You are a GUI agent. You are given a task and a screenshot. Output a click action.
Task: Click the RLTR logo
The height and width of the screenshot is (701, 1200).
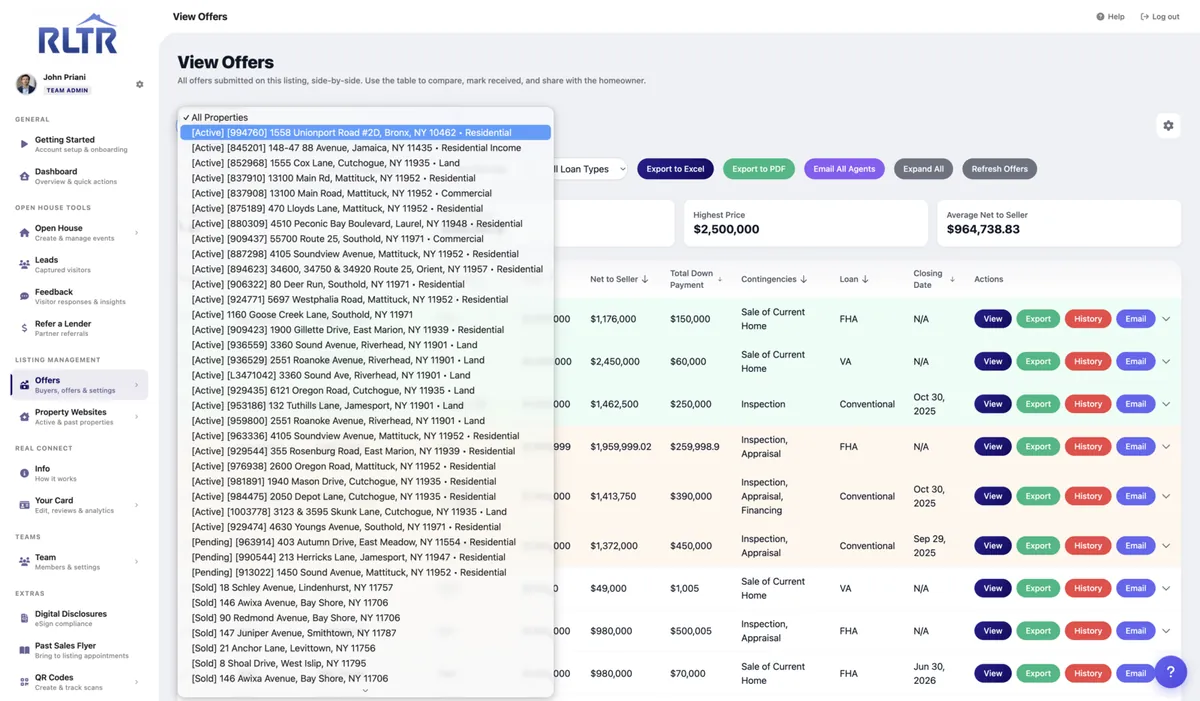(x=78, y=34)
